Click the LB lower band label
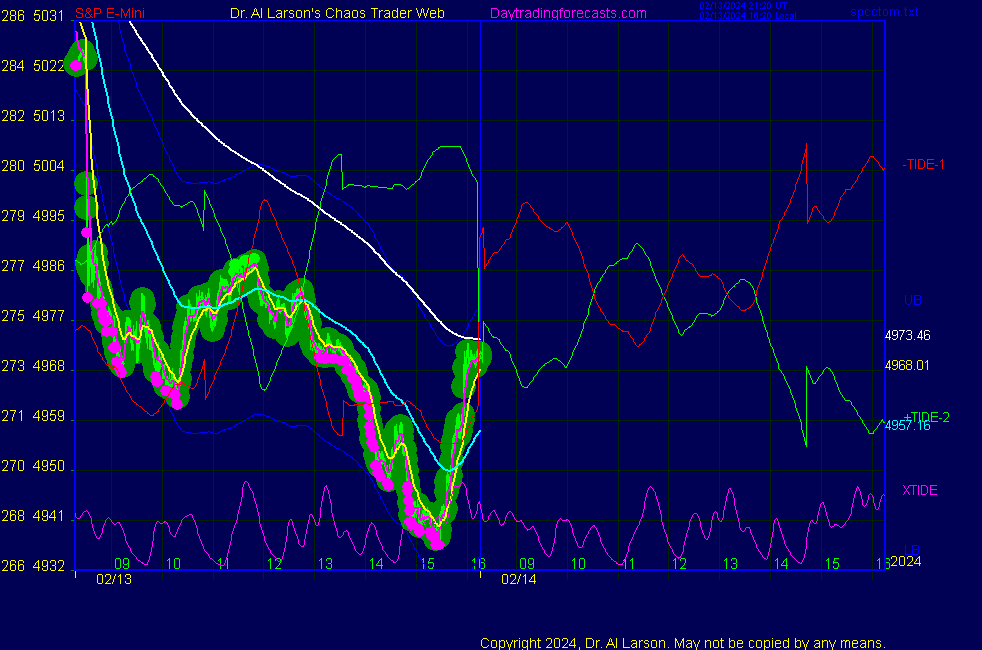 coord(914,551)
